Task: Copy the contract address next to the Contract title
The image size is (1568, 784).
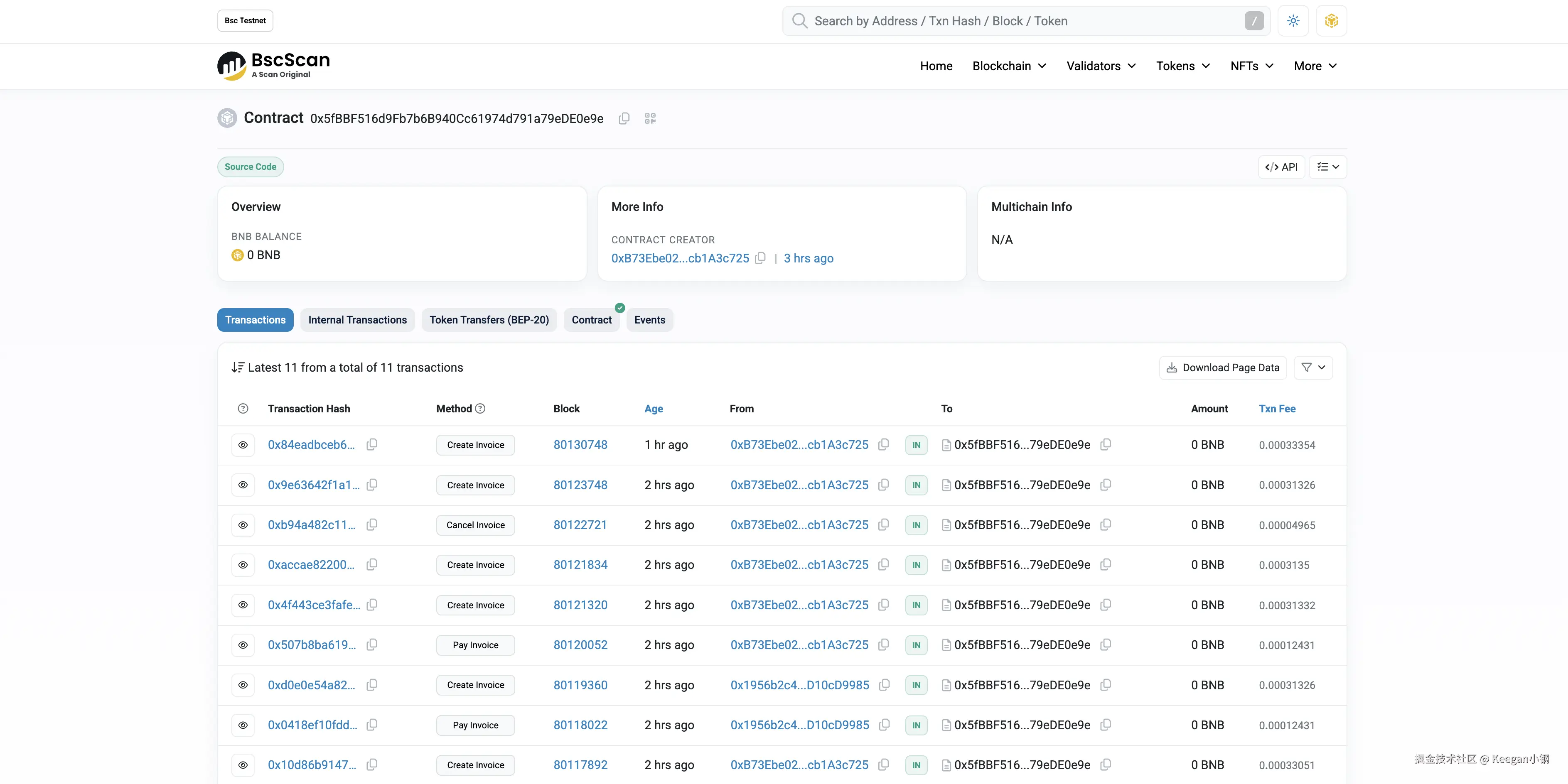Action: point(624,119)
